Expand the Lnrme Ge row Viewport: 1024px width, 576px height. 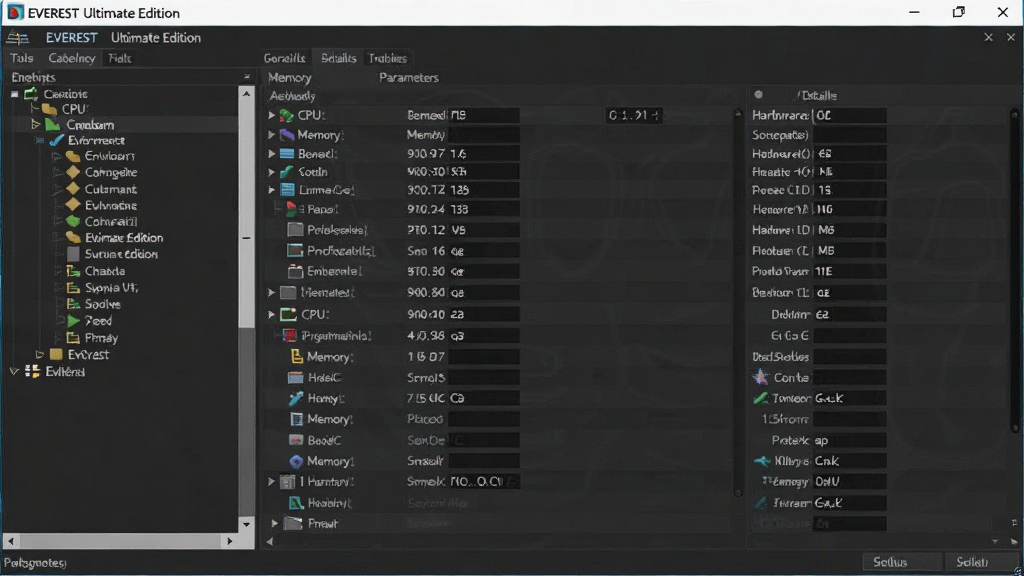point(271,190)
